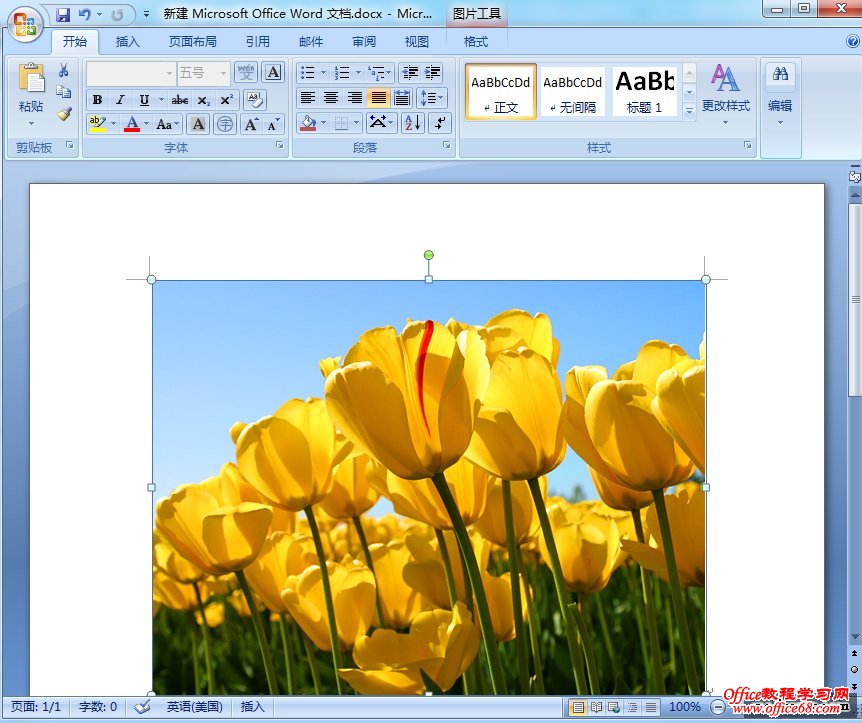862x723 pixels.
Task: Click the Save icon in quick access toolbar
Action: tap(63, 15)
